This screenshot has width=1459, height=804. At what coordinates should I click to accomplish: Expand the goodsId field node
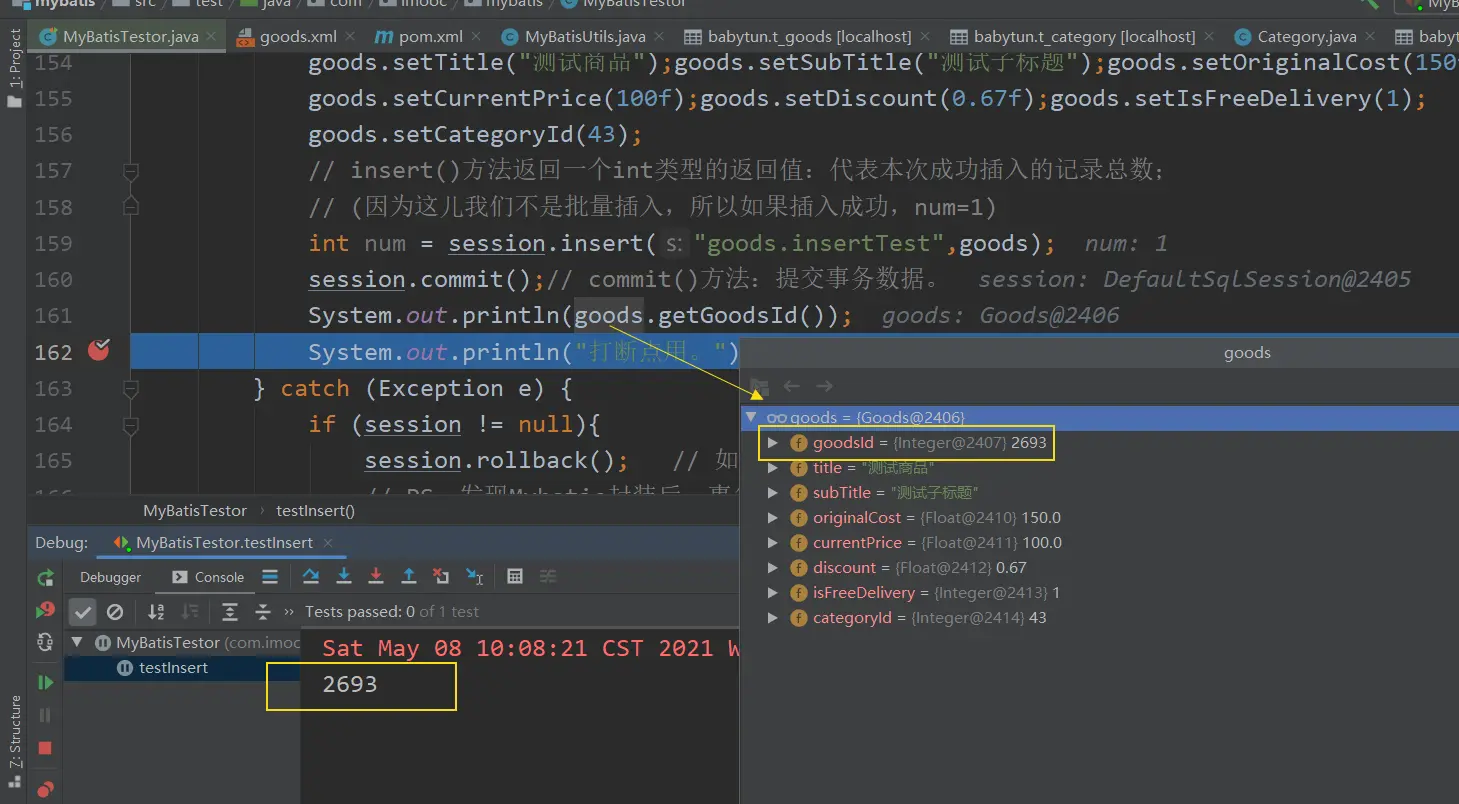[772, 443]
